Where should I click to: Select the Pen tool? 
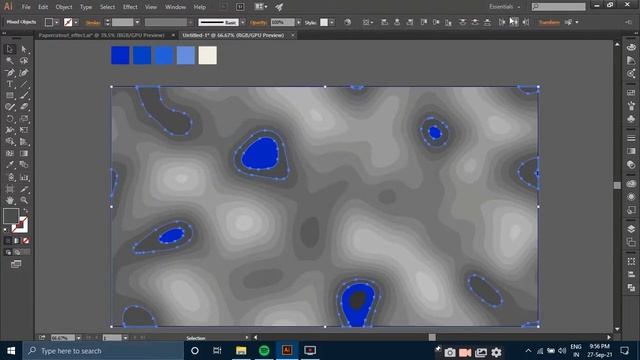[x=10, y=73]
